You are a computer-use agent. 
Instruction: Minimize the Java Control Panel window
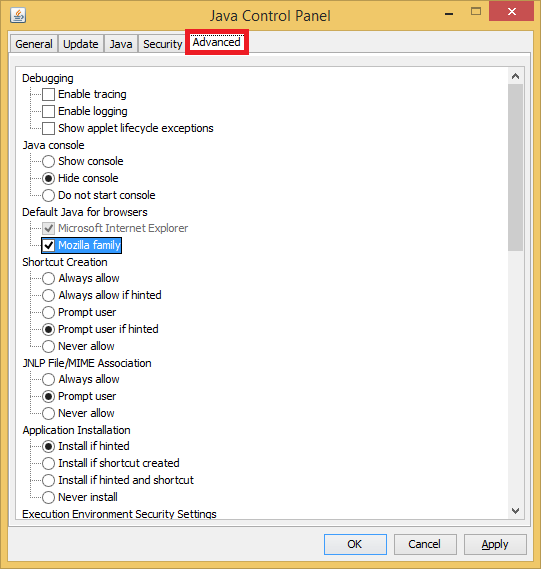pos(449,14)
